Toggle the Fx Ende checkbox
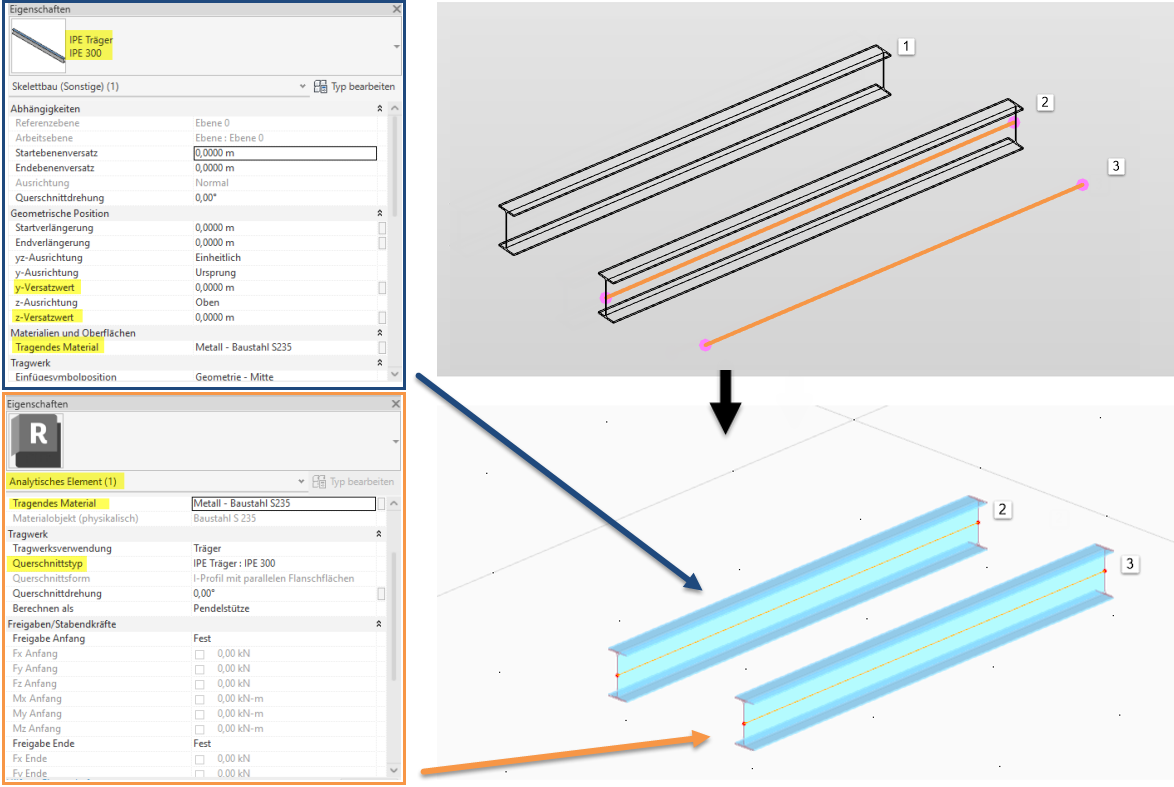 (x=199, y=759)
